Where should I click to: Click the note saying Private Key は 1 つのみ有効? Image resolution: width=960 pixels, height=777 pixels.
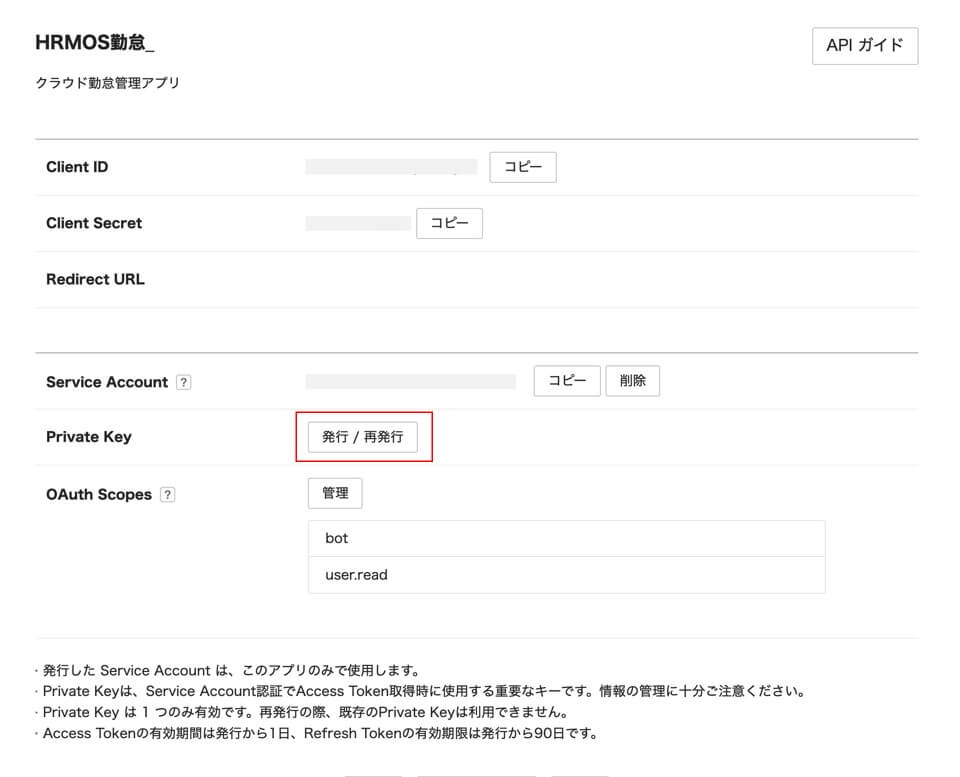point(306,713)
